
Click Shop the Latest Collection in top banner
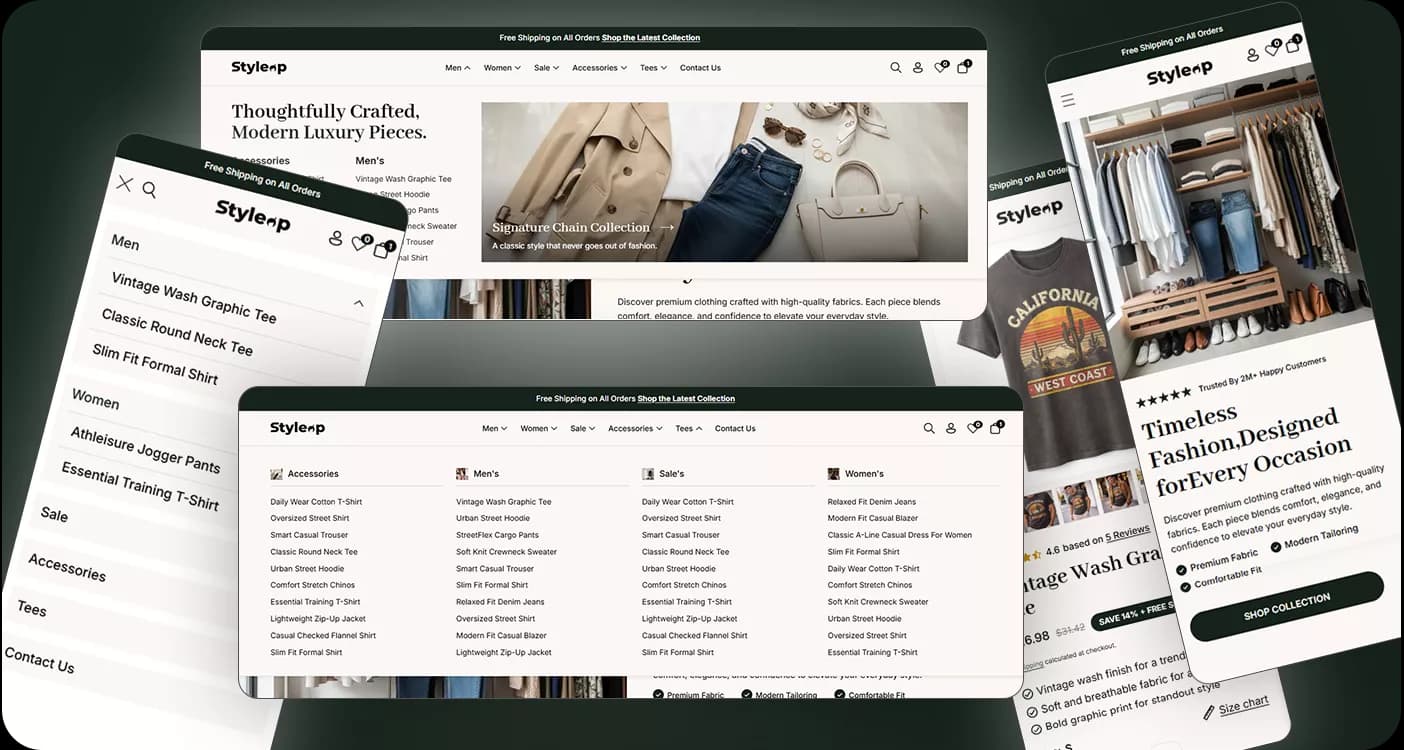(651, 38)
